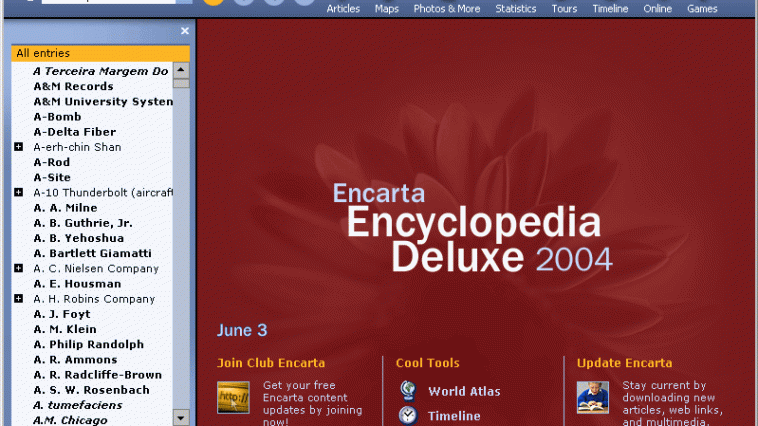Open the Timeline menu in top bar

tap(610, 9)
